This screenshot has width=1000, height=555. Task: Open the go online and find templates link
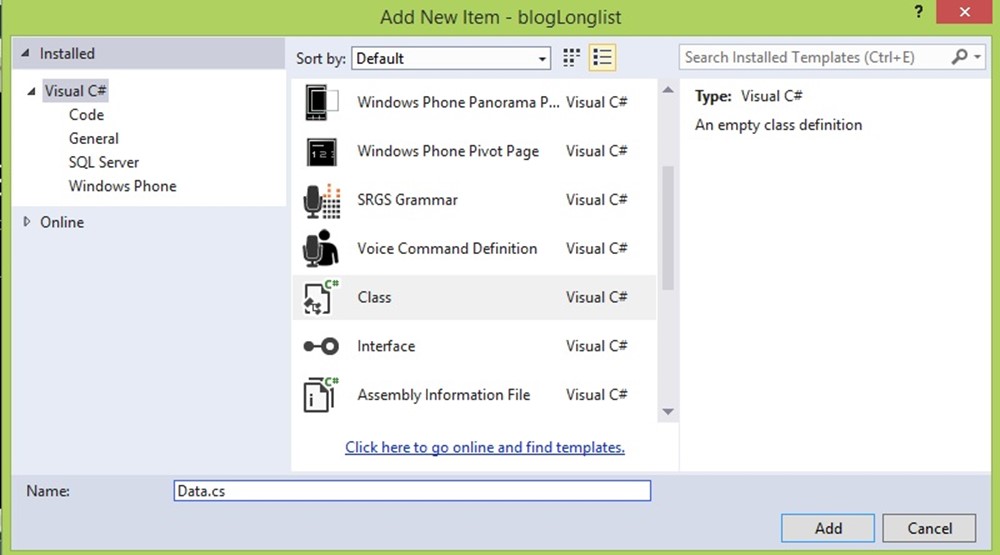485,447
